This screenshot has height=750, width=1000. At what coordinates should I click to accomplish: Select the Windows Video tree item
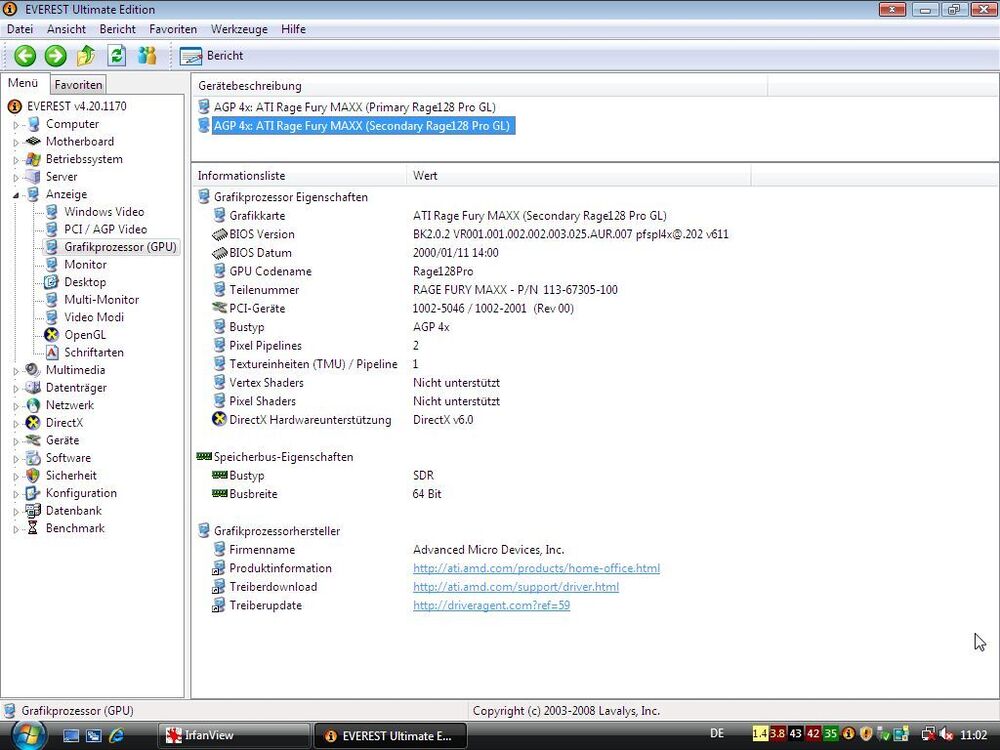tap(103, 212)
